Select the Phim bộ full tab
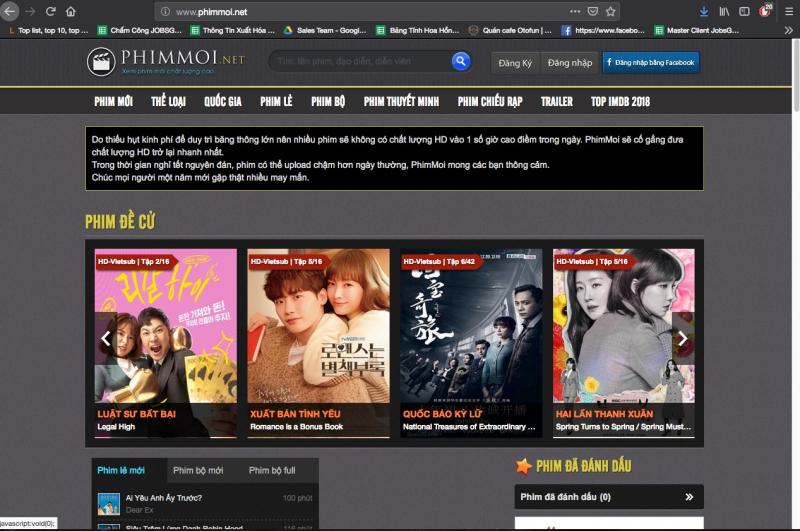The height and width of the screenshot is (531, 800). pos(272,470)
